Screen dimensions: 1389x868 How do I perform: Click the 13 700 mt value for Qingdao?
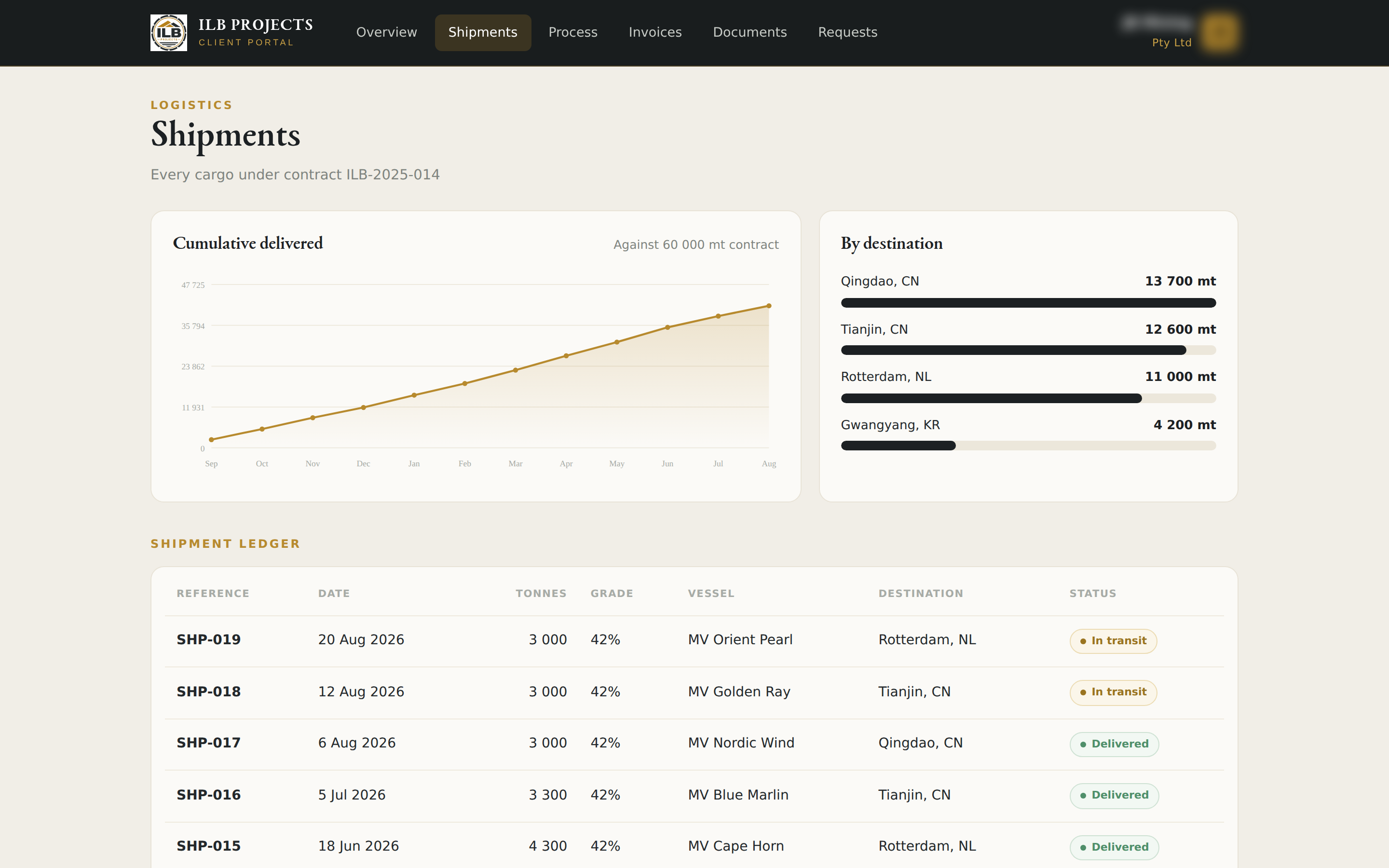(1180, 281)
